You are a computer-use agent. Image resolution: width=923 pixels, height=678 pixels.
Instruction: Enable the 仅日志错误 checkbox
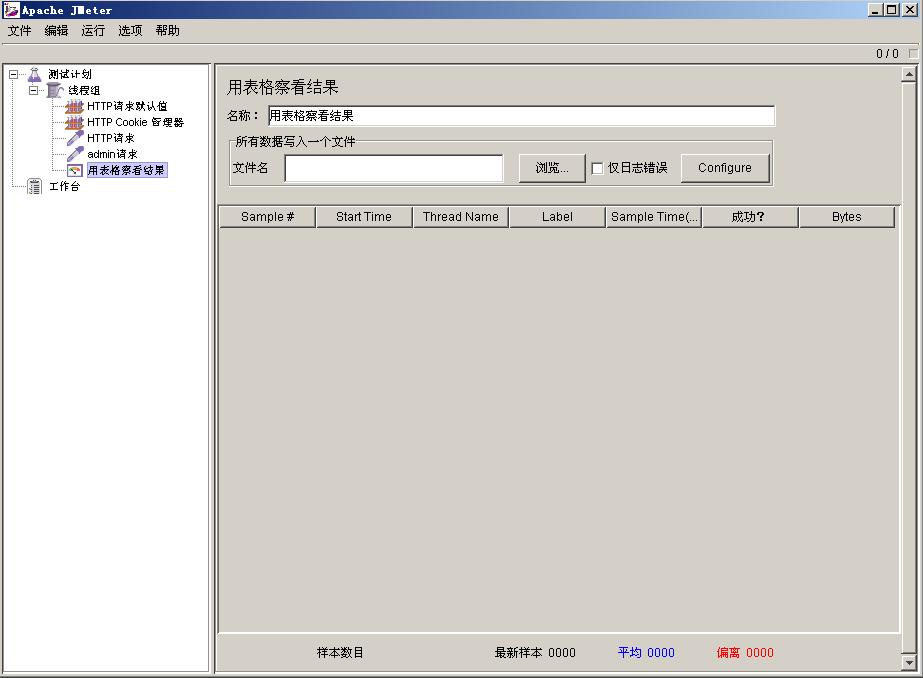(597, 168)
